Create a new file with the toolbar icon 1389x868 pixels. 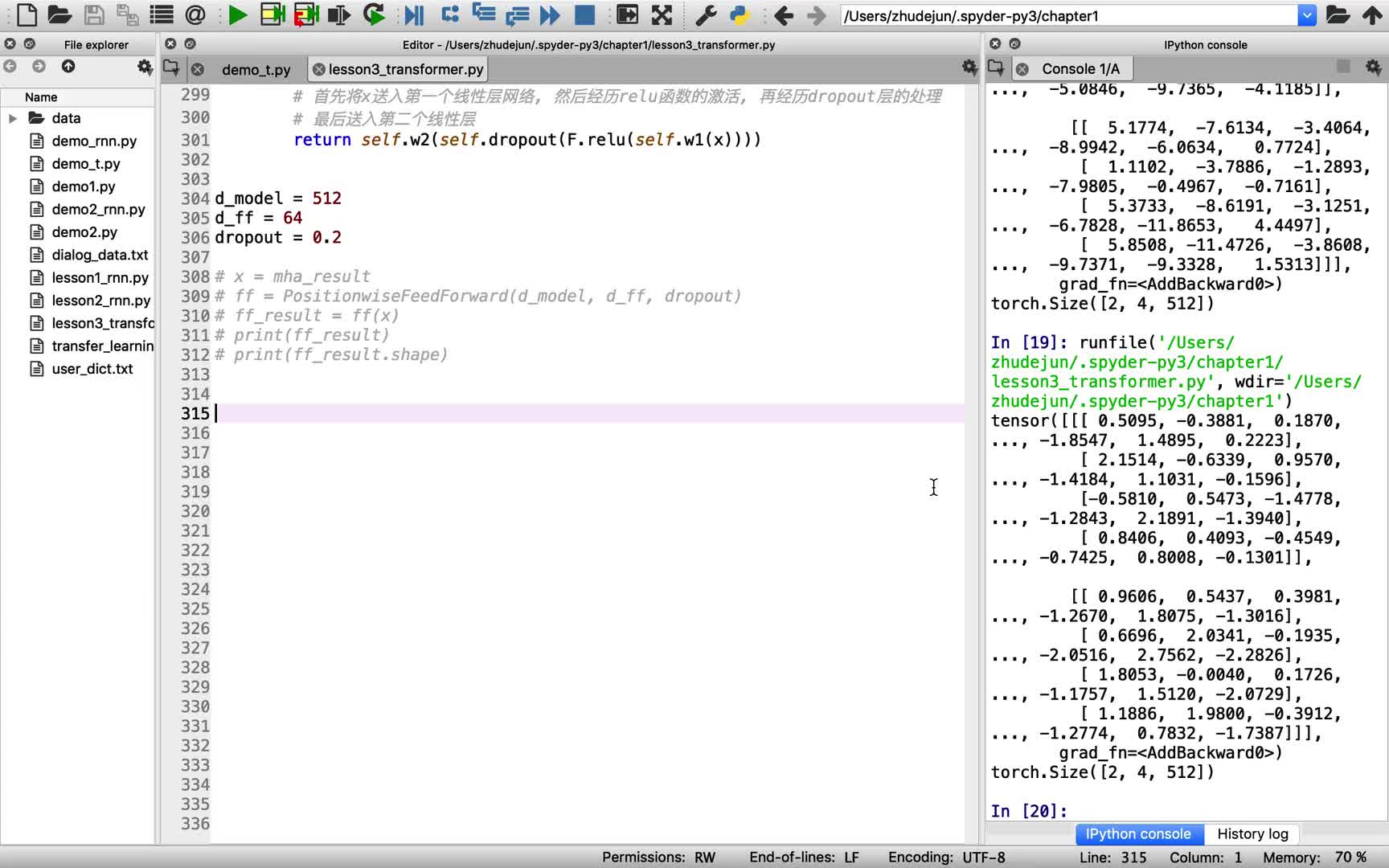coord(27,14)
